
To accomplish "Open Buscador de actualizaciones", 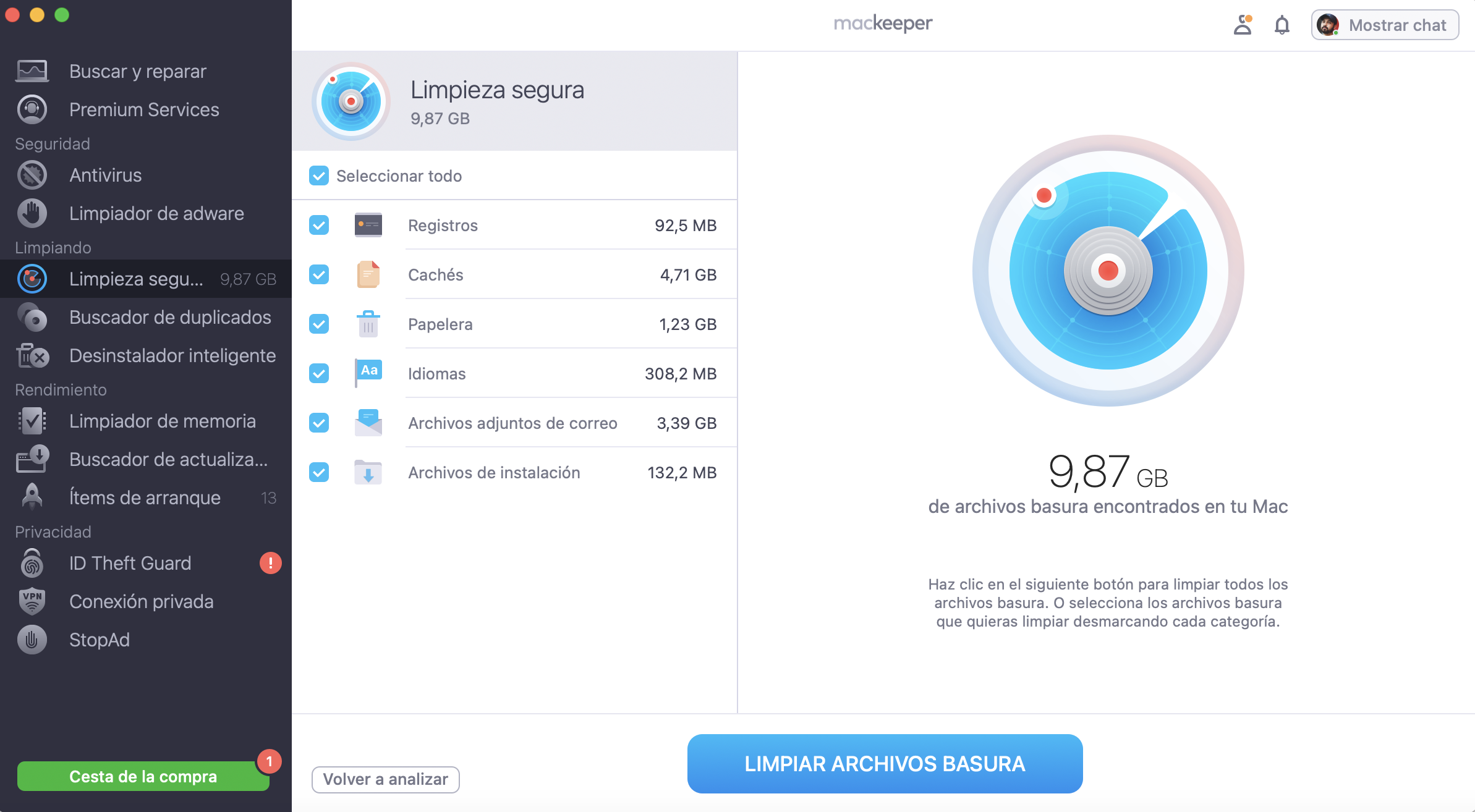I will tap(168, 459).
